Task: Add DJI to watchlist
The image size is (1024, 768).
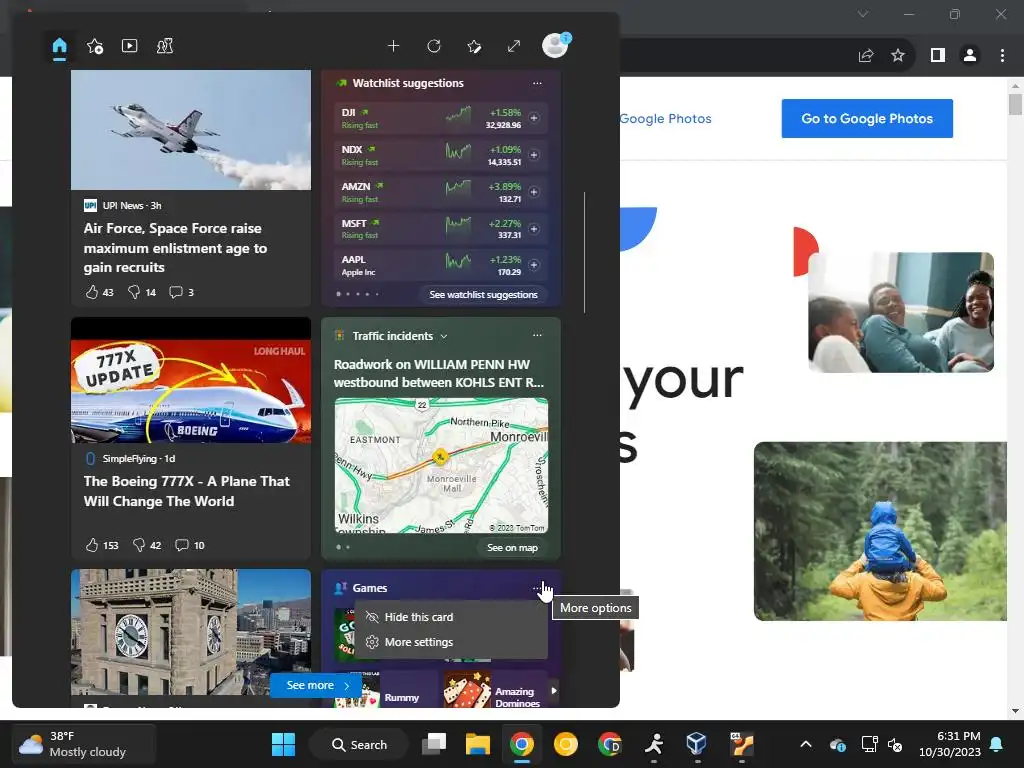Action: 534,118
